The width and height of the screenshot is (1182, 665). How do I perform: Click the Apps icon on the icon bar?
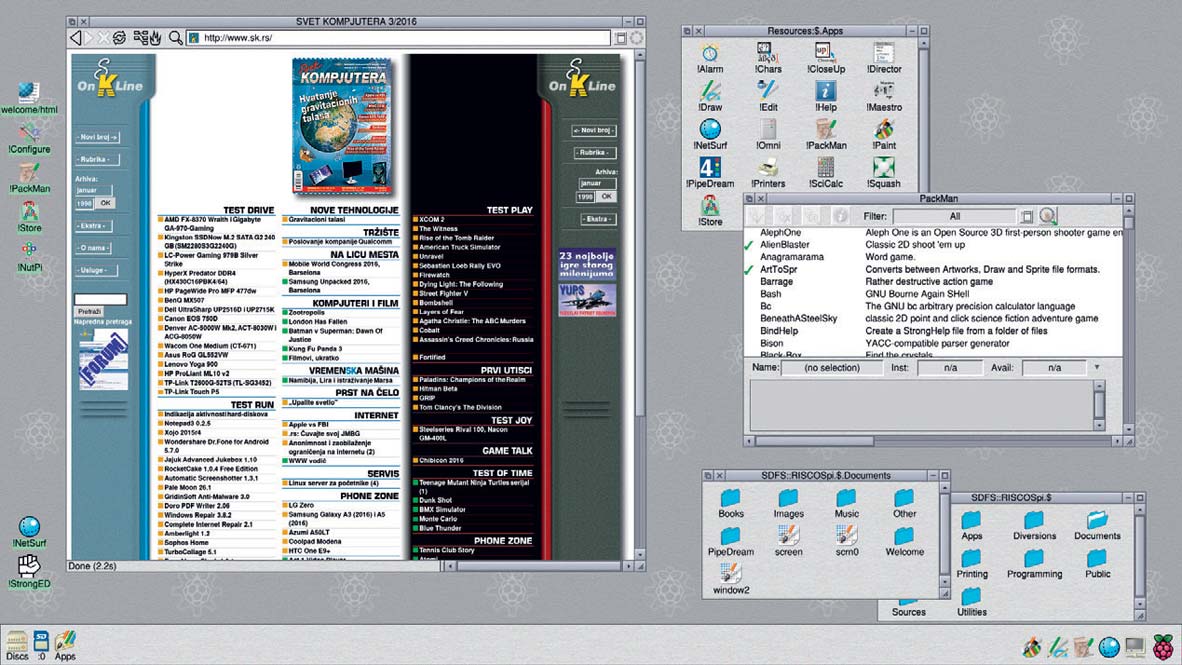[x=66, y=646]
